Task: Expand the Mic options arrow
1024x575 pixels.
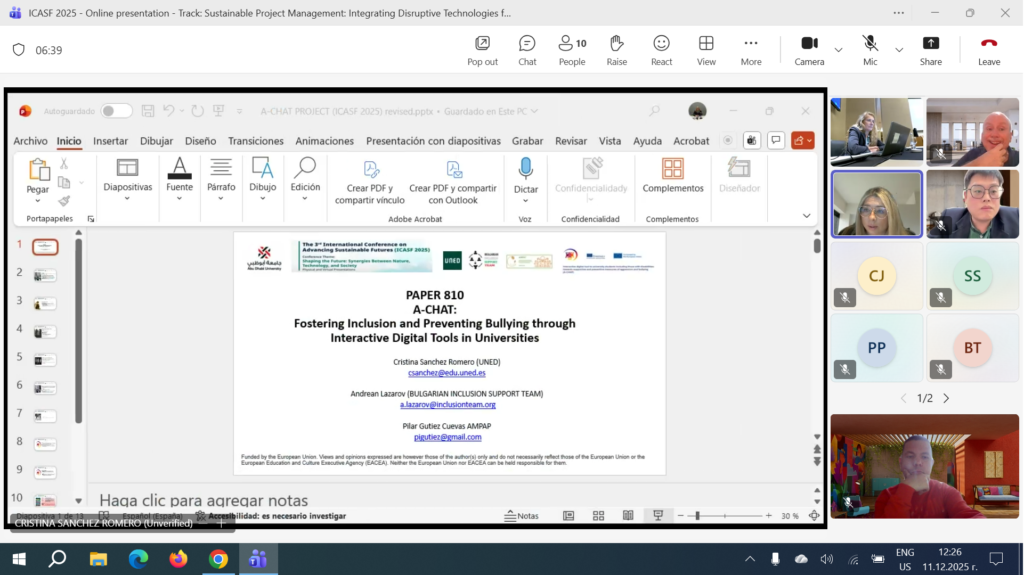Action: pyautogui.click(x=898, y=49)
